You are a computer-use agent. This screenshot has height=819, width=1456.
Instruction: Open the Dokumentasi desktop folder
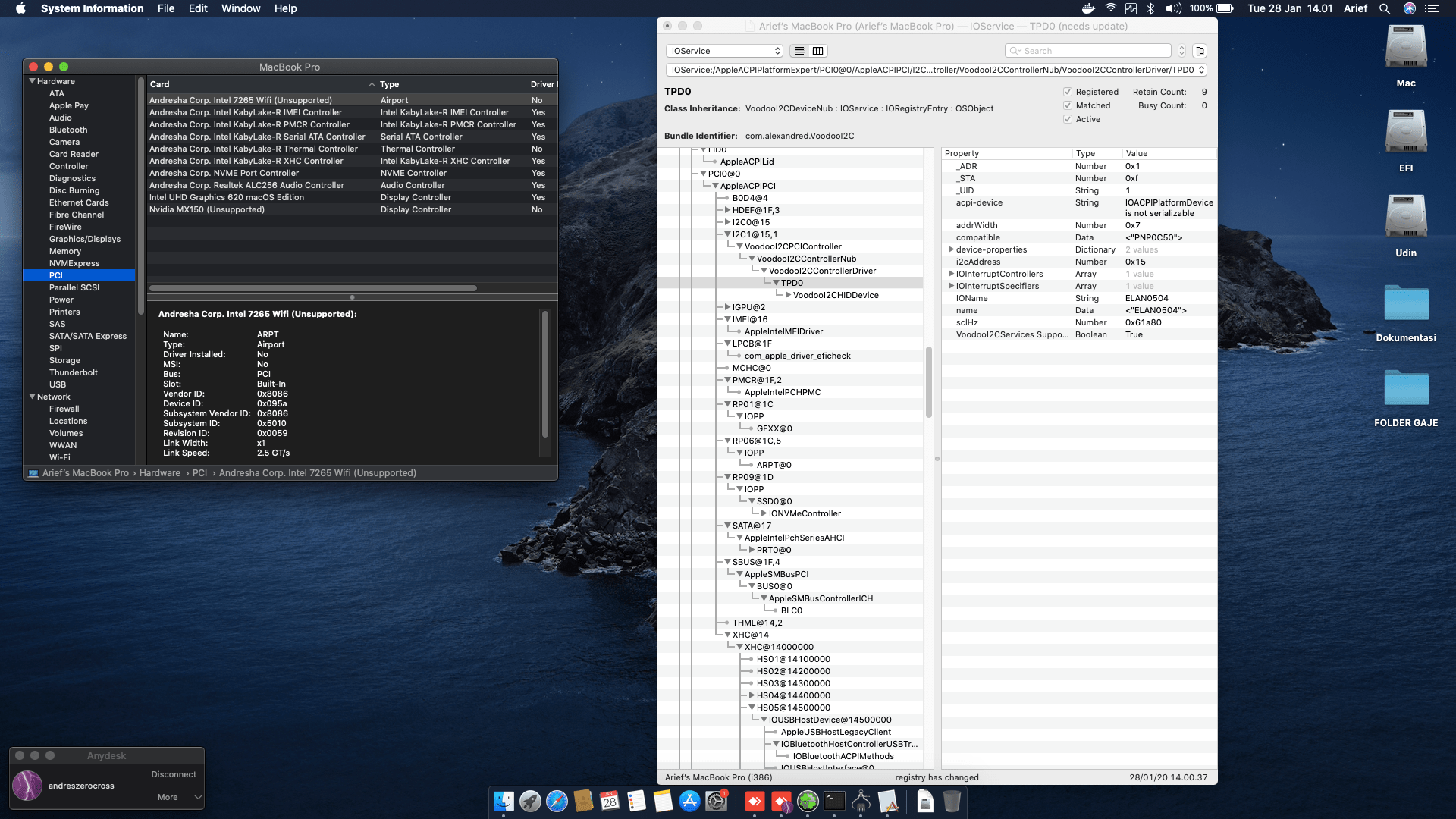[1406, 303]
